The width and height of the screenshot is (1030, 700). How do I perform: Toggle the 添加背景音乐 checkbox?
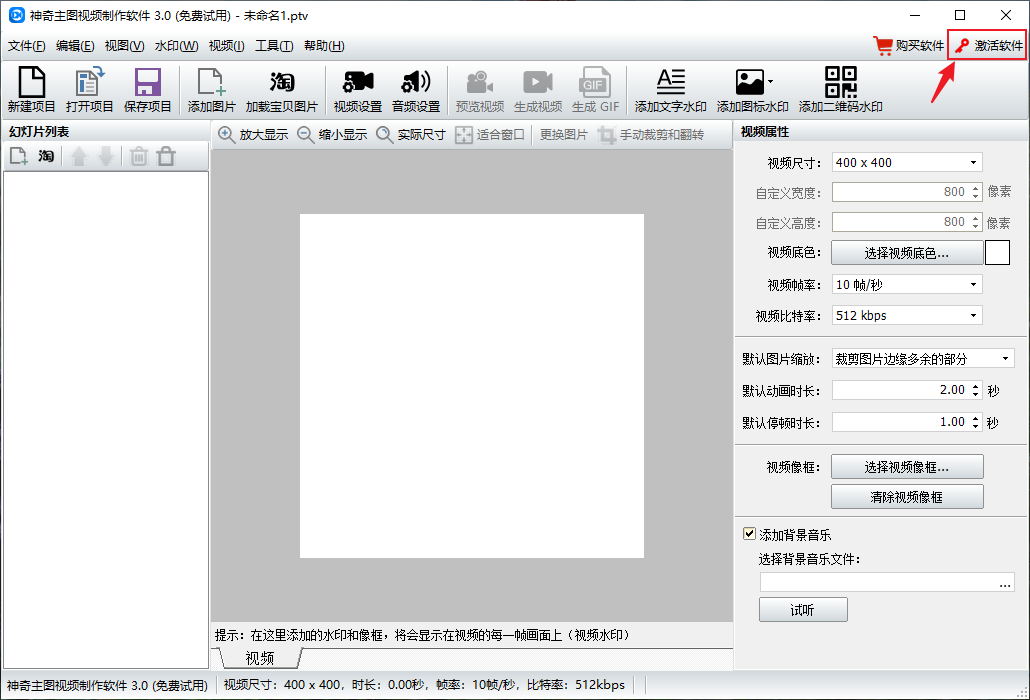(749, 533)
